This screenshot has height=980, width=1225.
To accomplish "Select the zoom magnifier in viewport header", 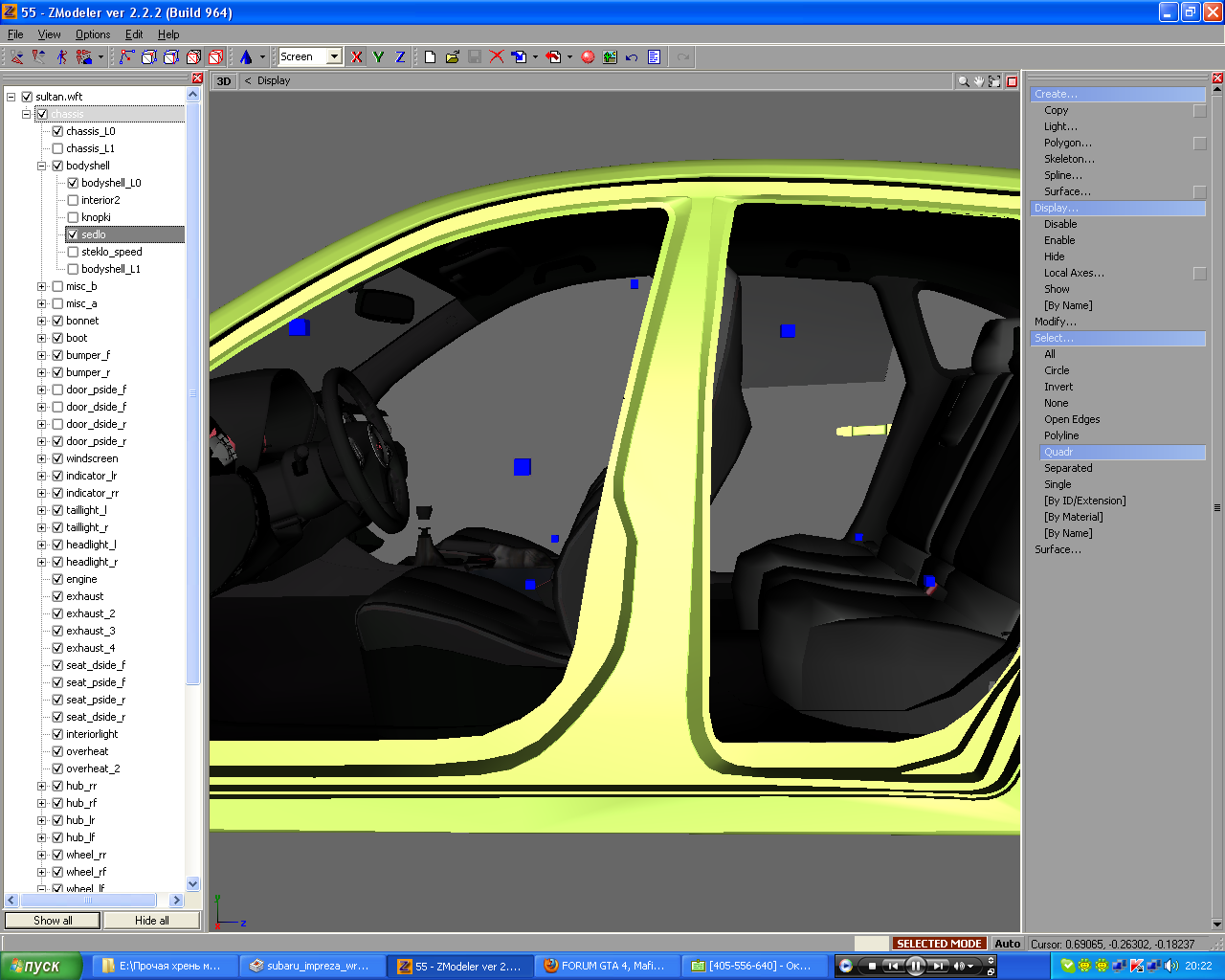I will pos(963,81).
